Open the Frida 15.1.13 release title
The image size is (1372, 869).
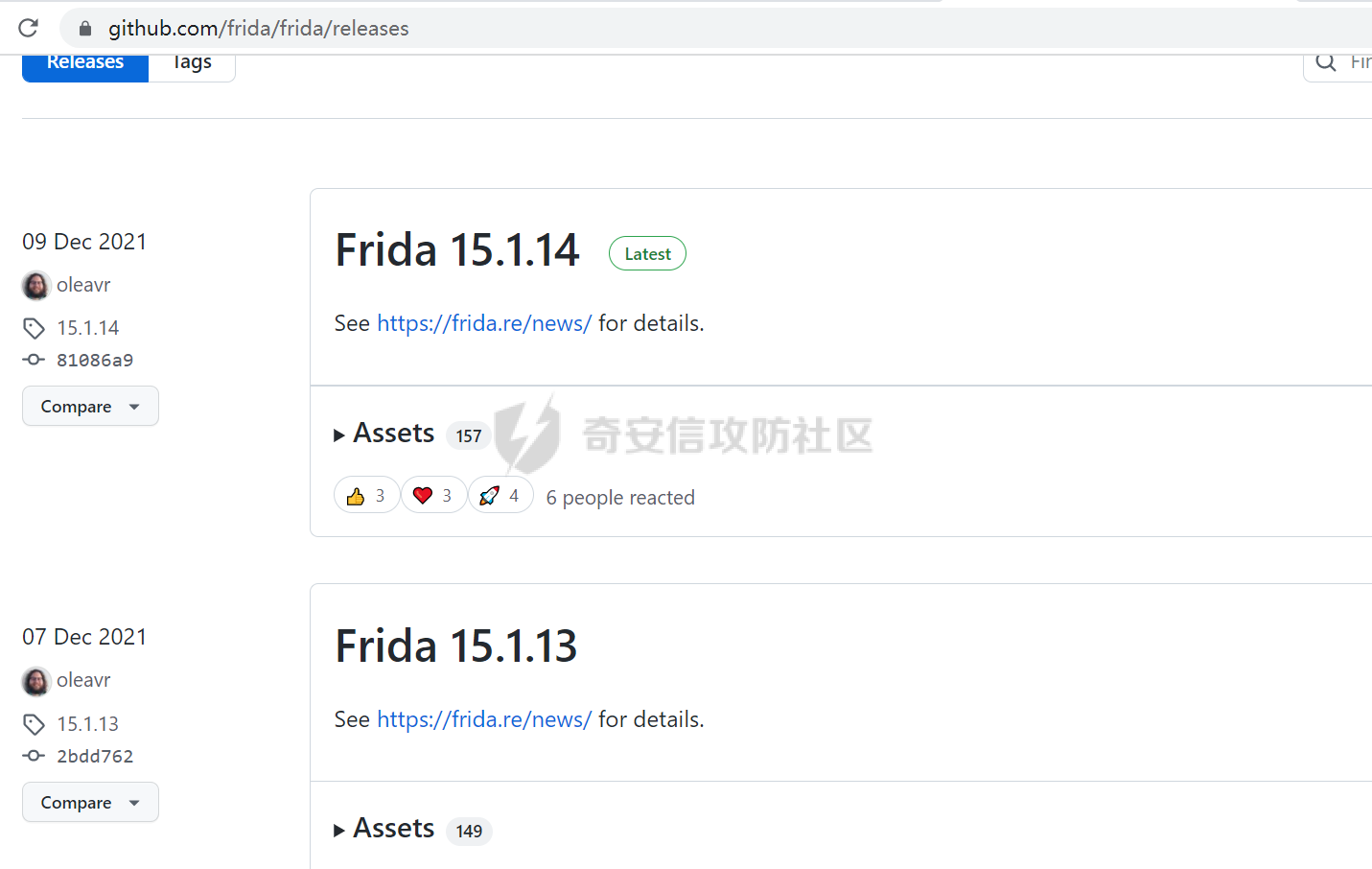coord(456,646)
